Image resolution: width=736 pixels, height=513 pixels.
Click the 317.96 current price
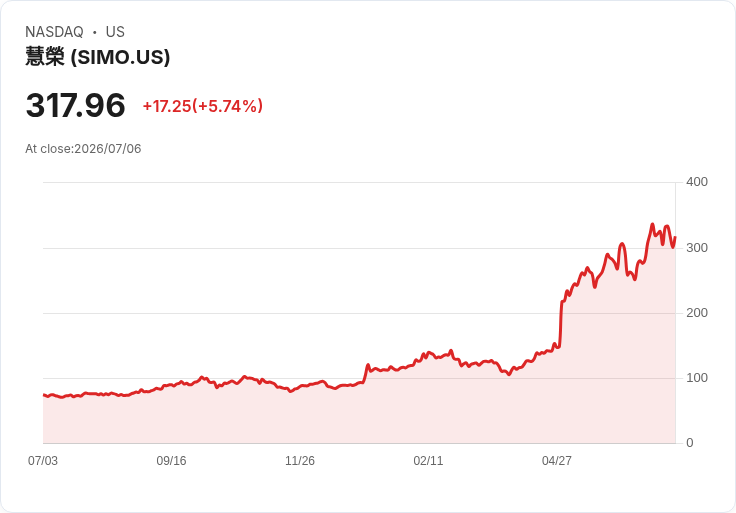point(76,105)
